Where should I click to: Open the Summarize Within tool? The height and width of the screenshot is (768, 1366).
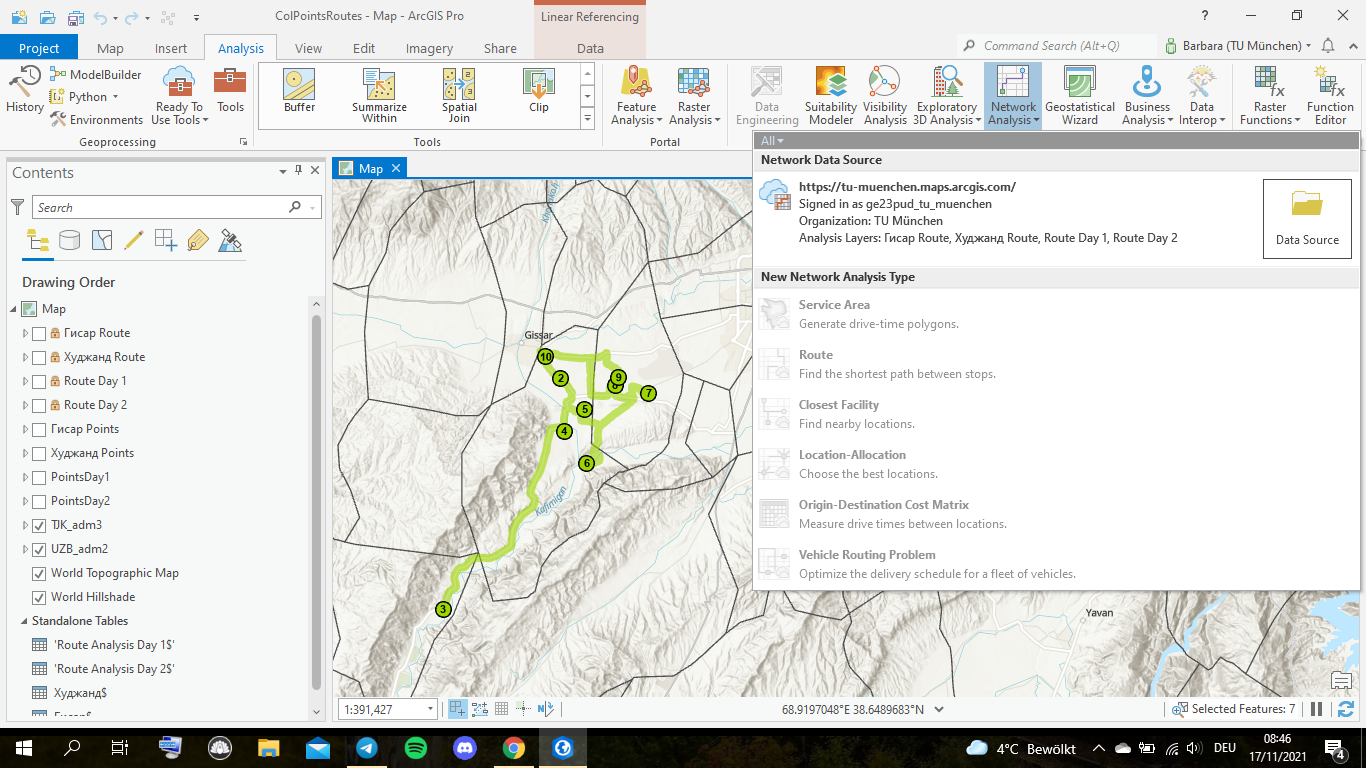[x=379, y=96]
